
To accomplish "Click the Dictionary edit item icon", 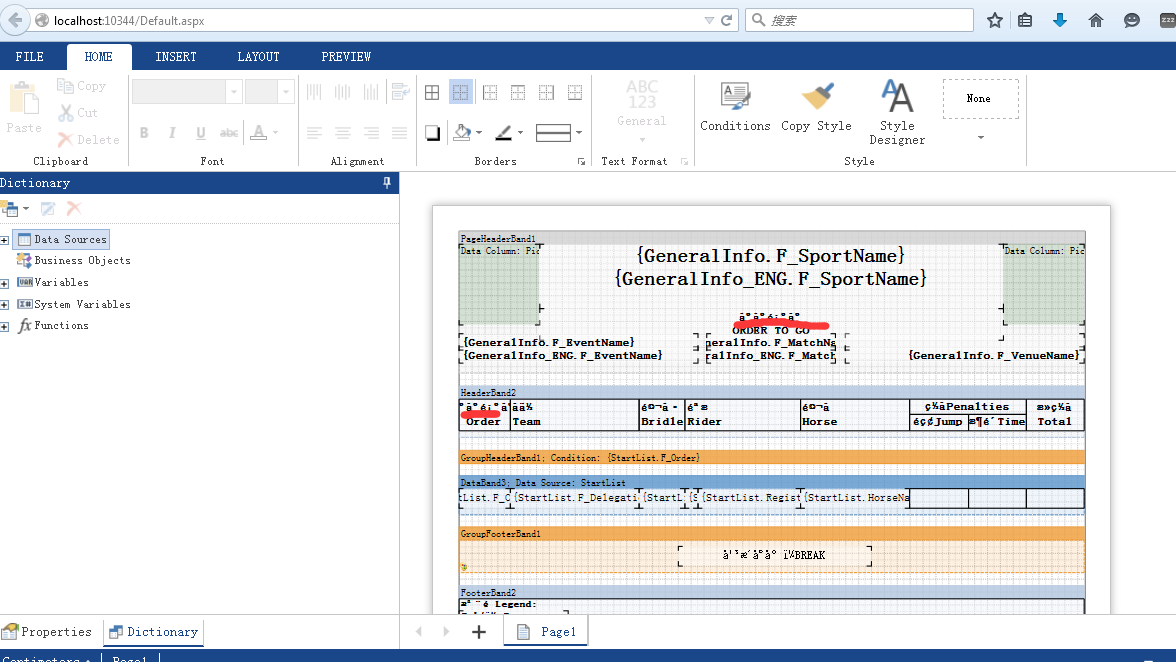I will coord(48,208).
